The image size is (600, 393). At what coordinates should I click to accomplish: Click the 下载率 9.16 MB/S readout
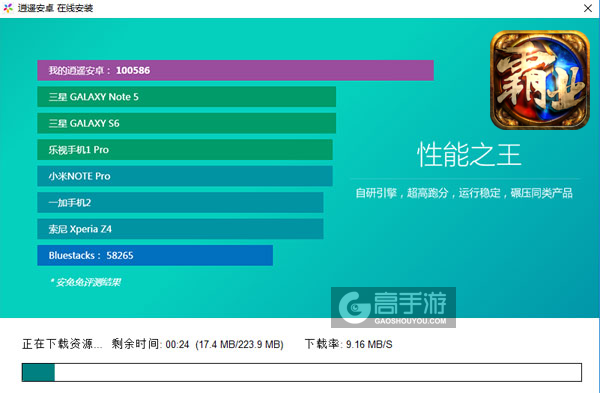(x=349, y=344)
